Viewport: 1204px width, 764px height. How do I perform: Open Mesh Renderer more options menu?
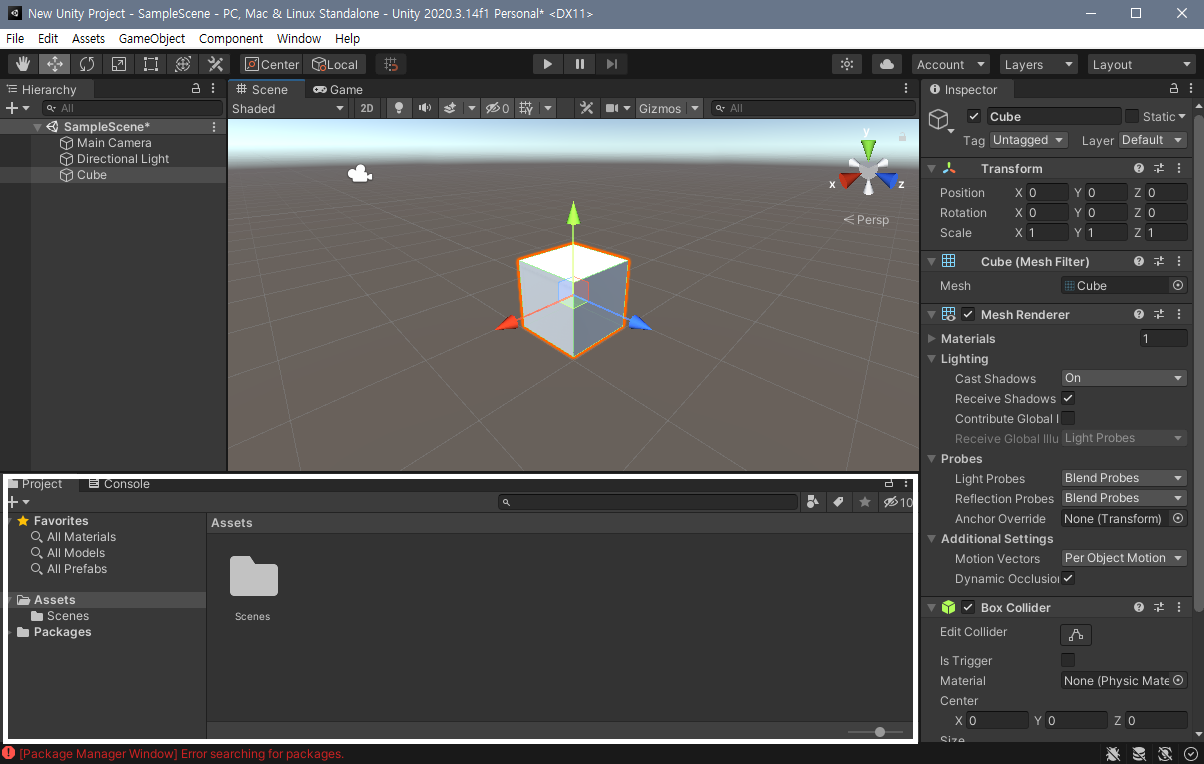point(1180,314)
